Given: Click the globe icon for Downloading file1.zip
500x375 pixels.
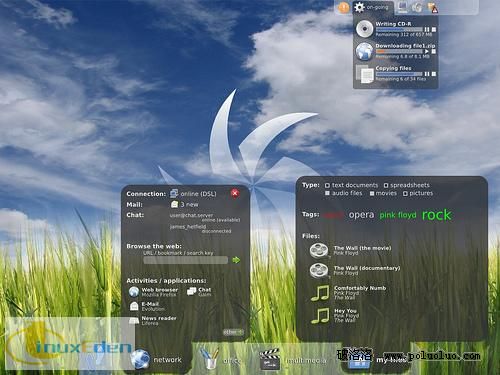Looking at the screenshot, I should [364, 51].
